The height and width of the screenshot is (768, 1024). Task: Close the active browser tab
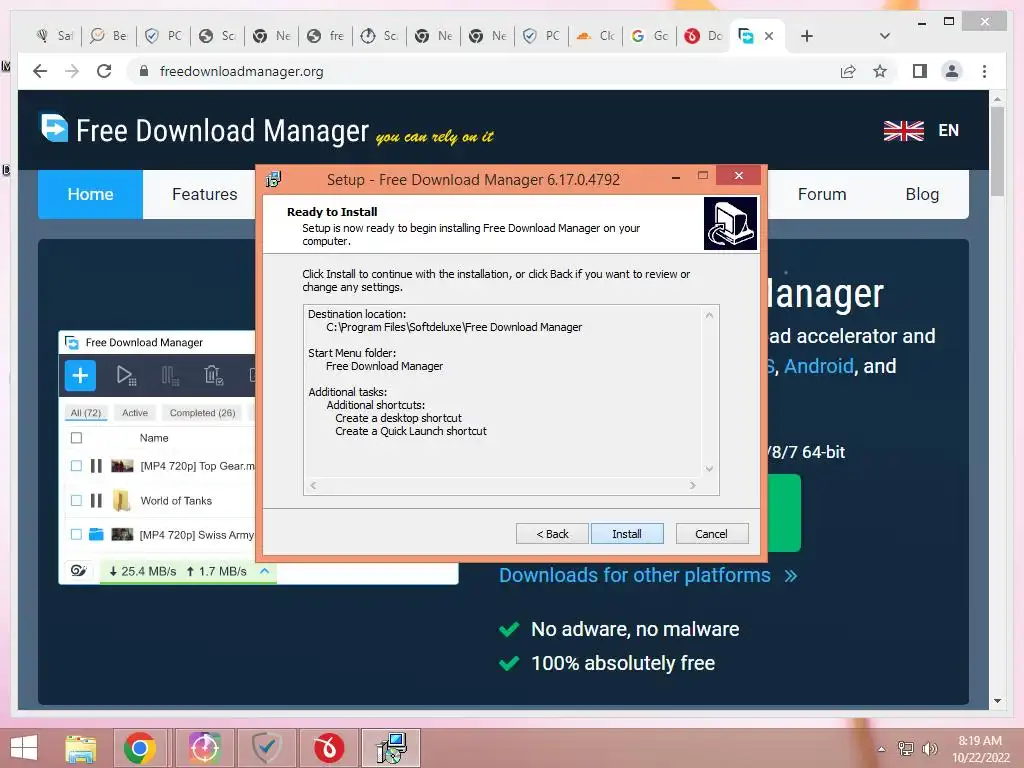[x=769, y=36]
